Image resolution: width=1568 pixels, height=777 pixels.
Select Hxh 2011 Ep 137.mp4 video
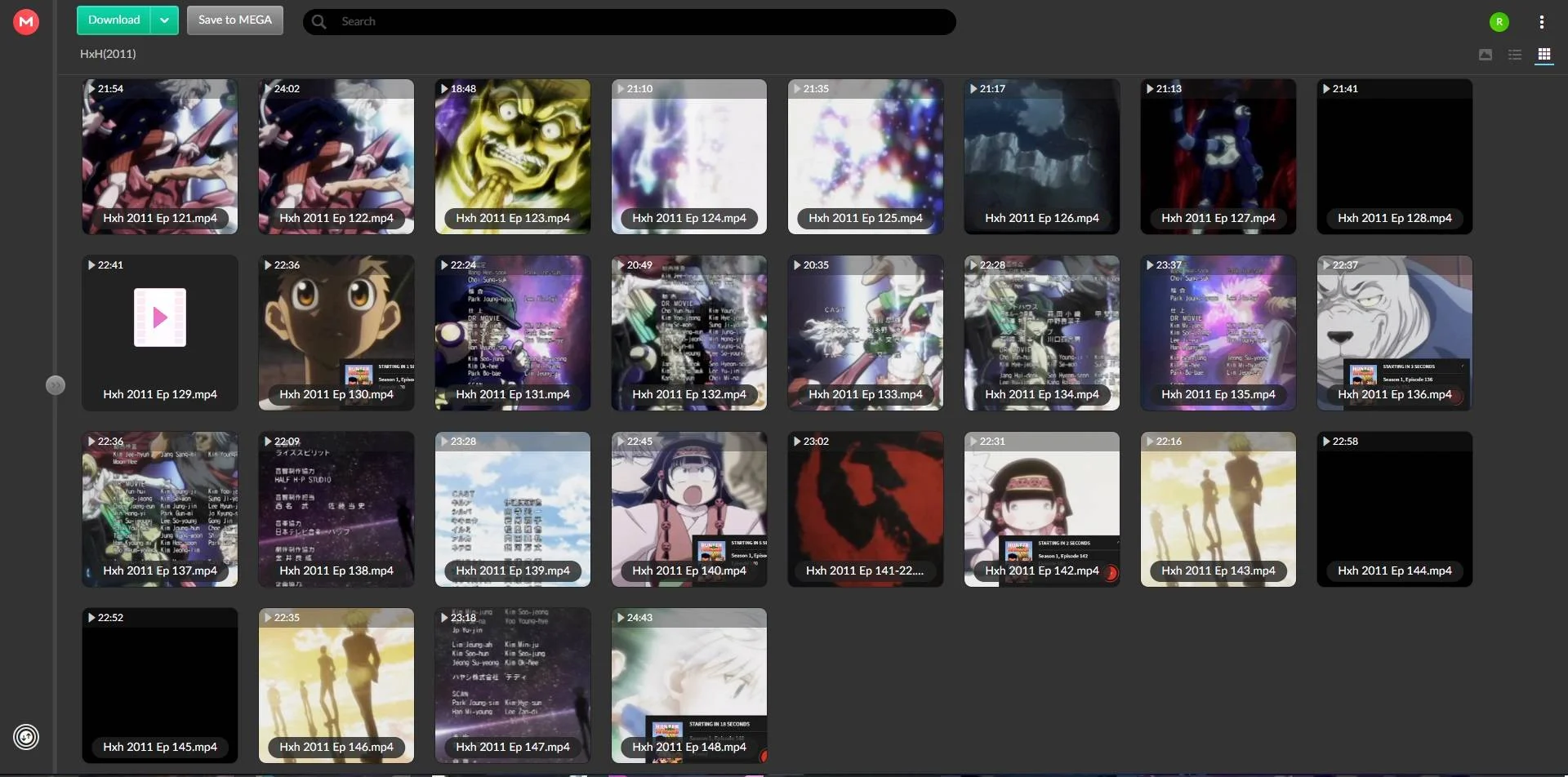tap(160, 509)
